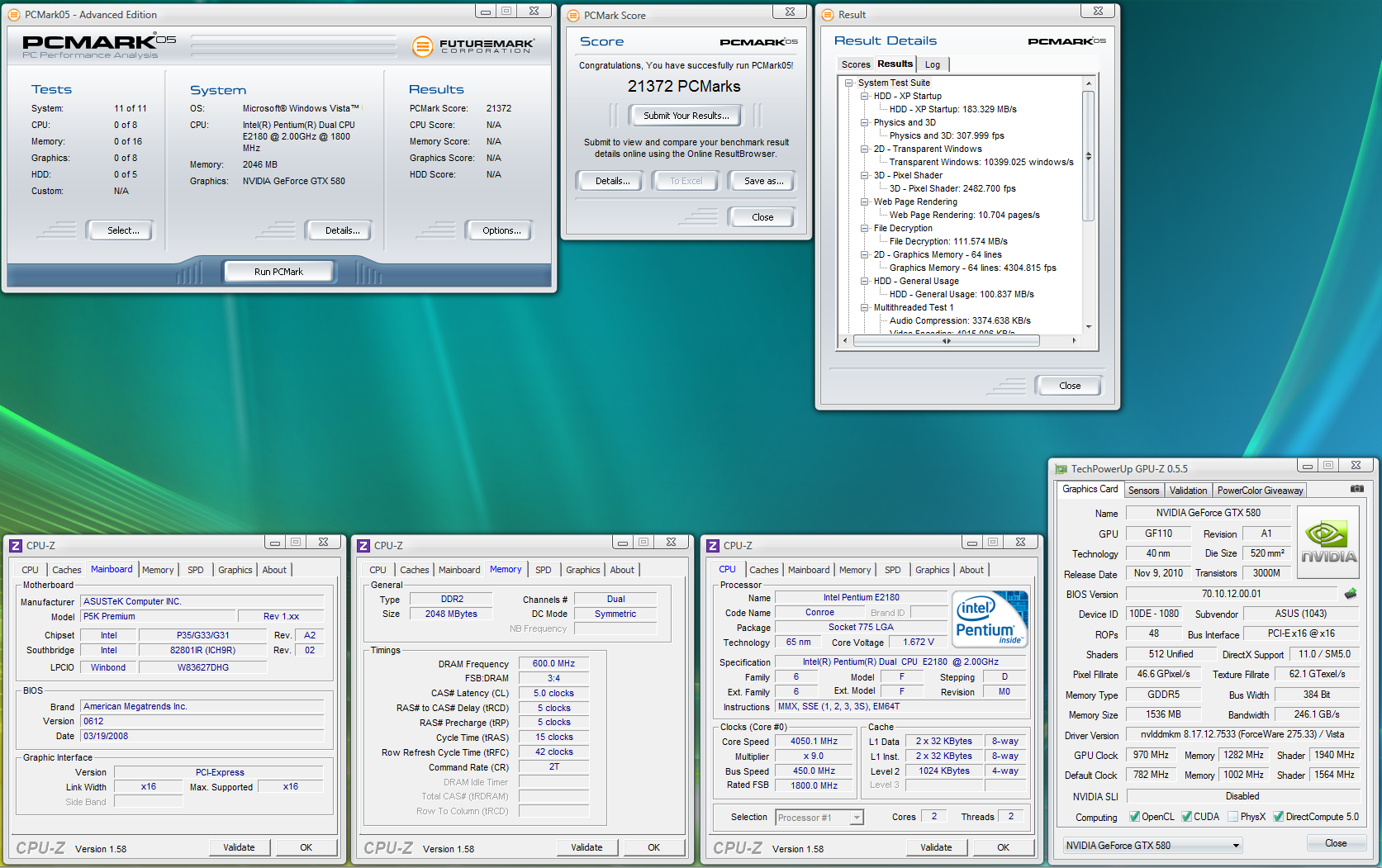Click the title icon of CPU-Z Memory window
The image size is (1382, 868).
(x=363, y=545)
